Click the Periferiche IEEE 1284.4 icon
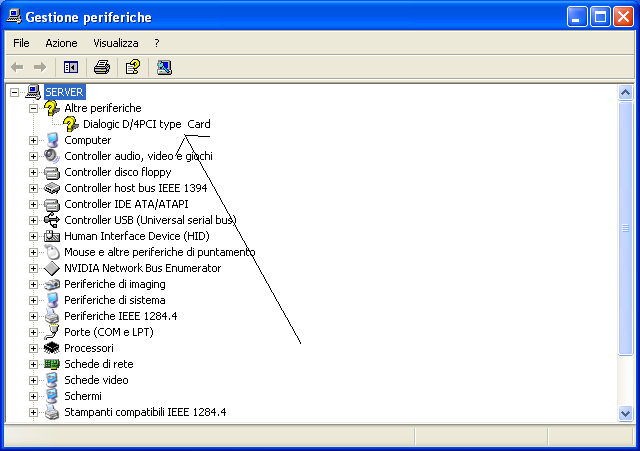Viewport: 640px width, 451px height. (52, 316)
